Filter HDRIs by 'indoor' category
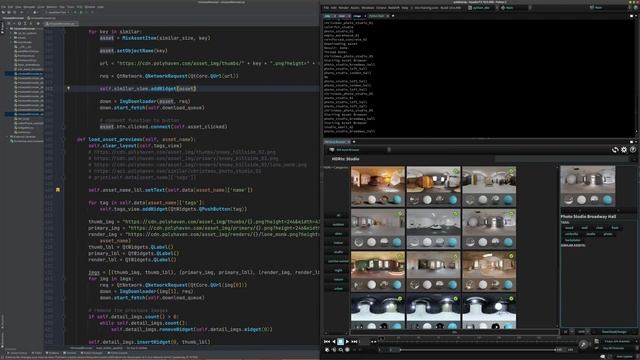The height and width of the screenshot is (360, 640). pos(338,243)
